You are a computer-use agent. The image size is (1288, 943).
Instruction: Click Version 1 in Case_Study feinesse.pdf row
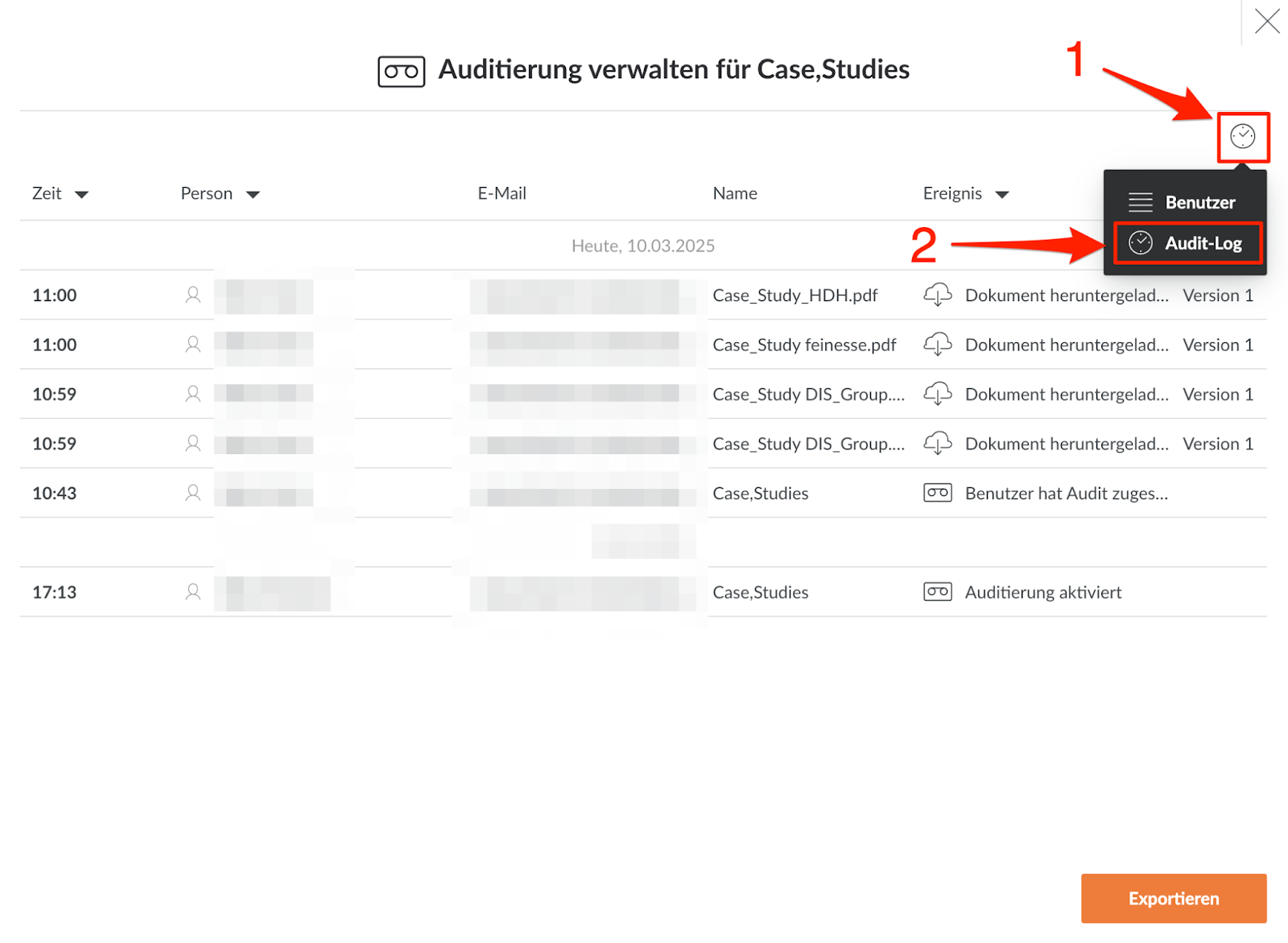point(1217,345)
